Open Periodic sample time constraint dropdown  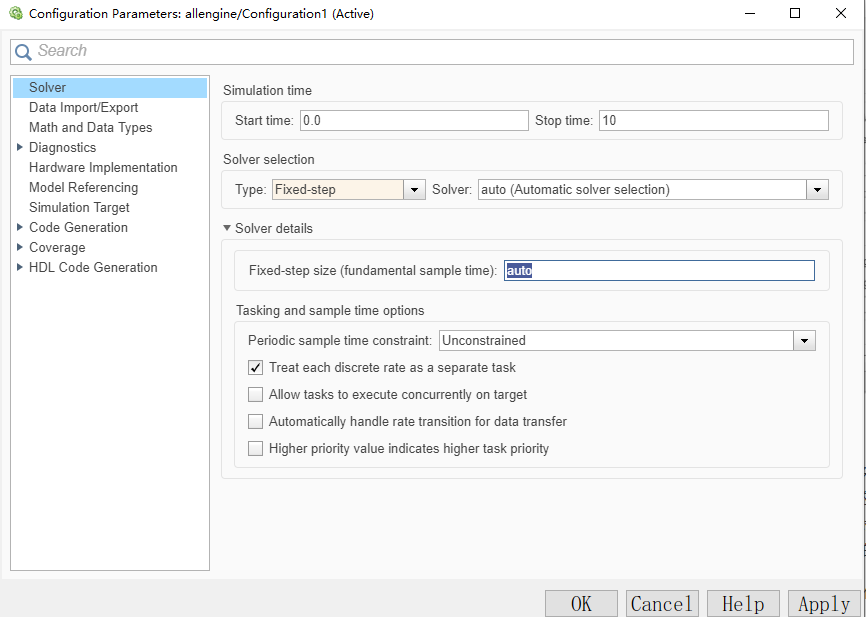[804, 341]
